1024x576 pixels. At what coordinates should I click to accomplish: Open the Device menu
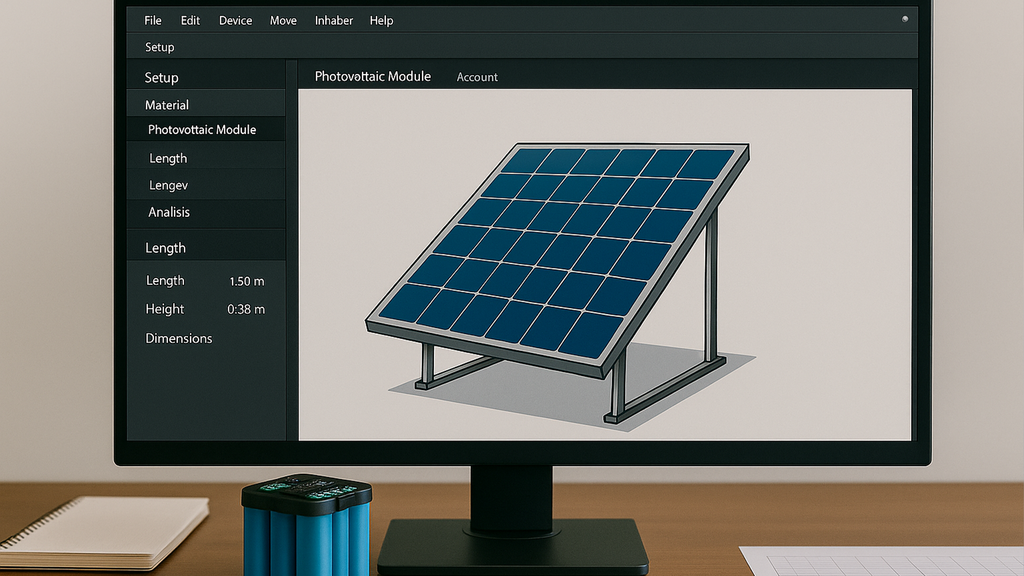click(236, 20)
